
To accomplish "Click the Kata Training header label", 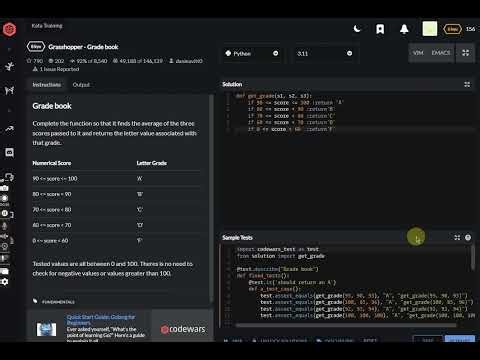I will click(x=47, y=26).
